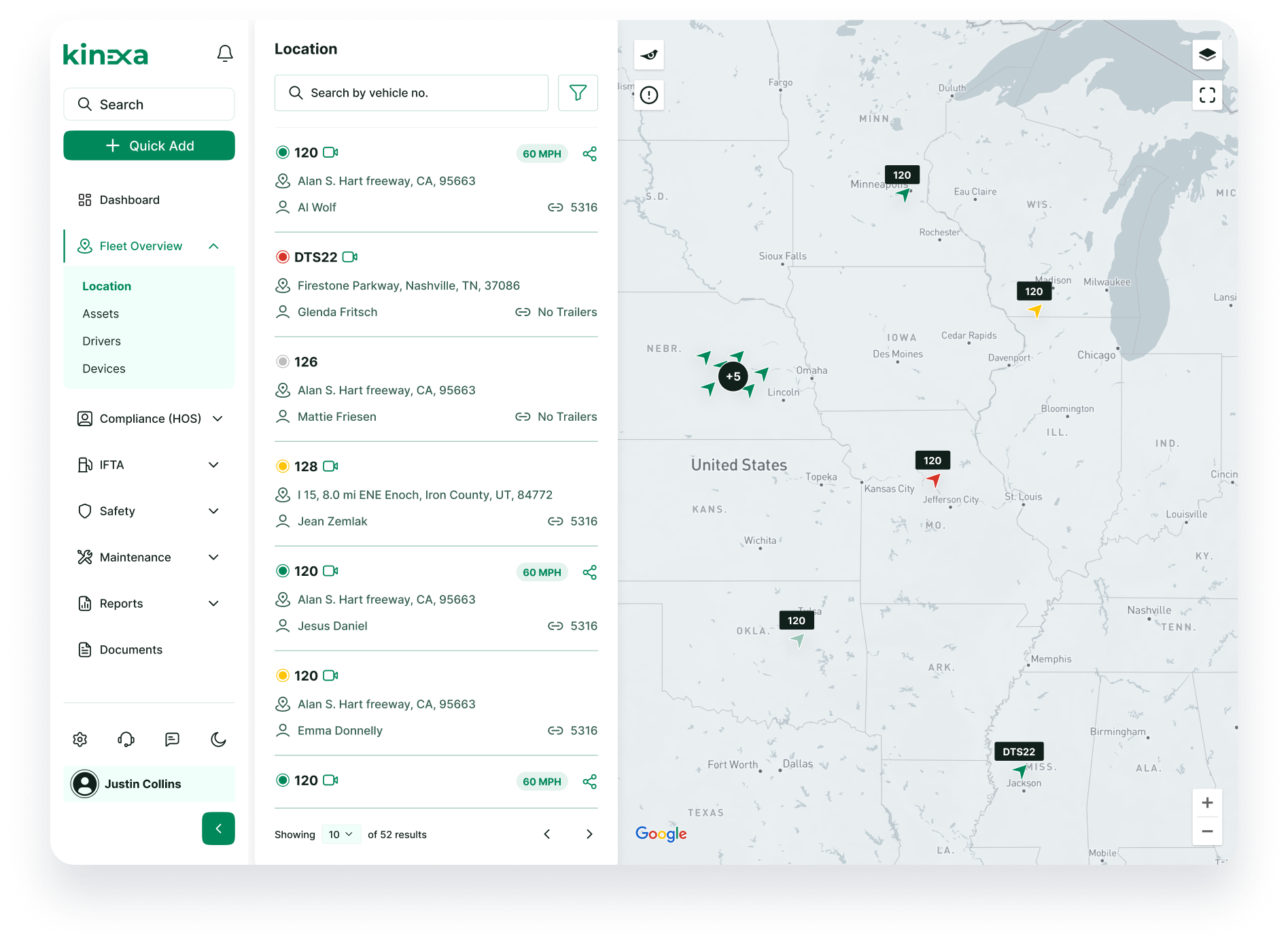
Task: Open the notifications bell
Action: [x=225, y=52]
